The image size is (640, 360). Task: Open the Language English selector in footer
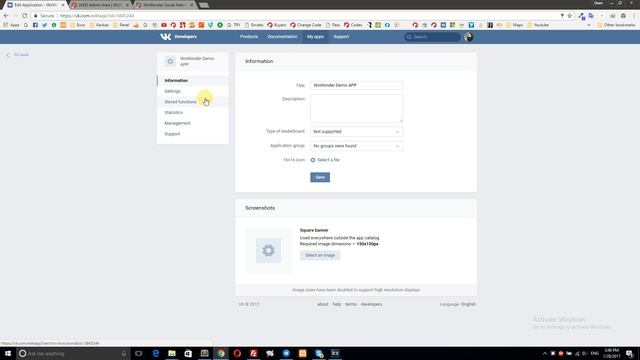(x=468, y=304)
